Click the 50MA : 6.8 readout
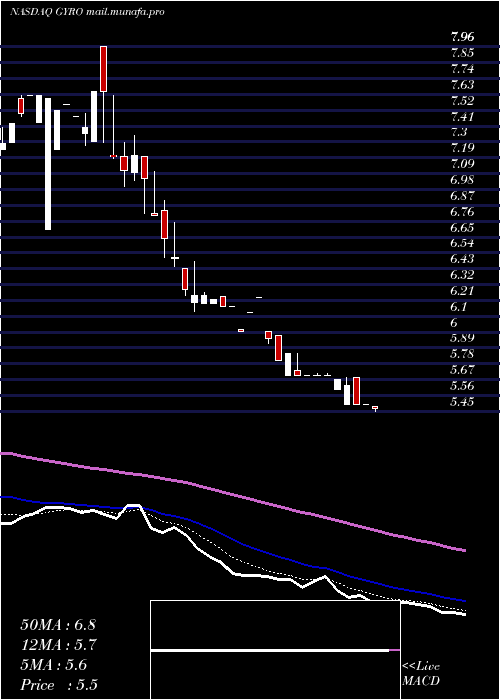This screenshot has width=500, height=700. (x=58, y=625)
